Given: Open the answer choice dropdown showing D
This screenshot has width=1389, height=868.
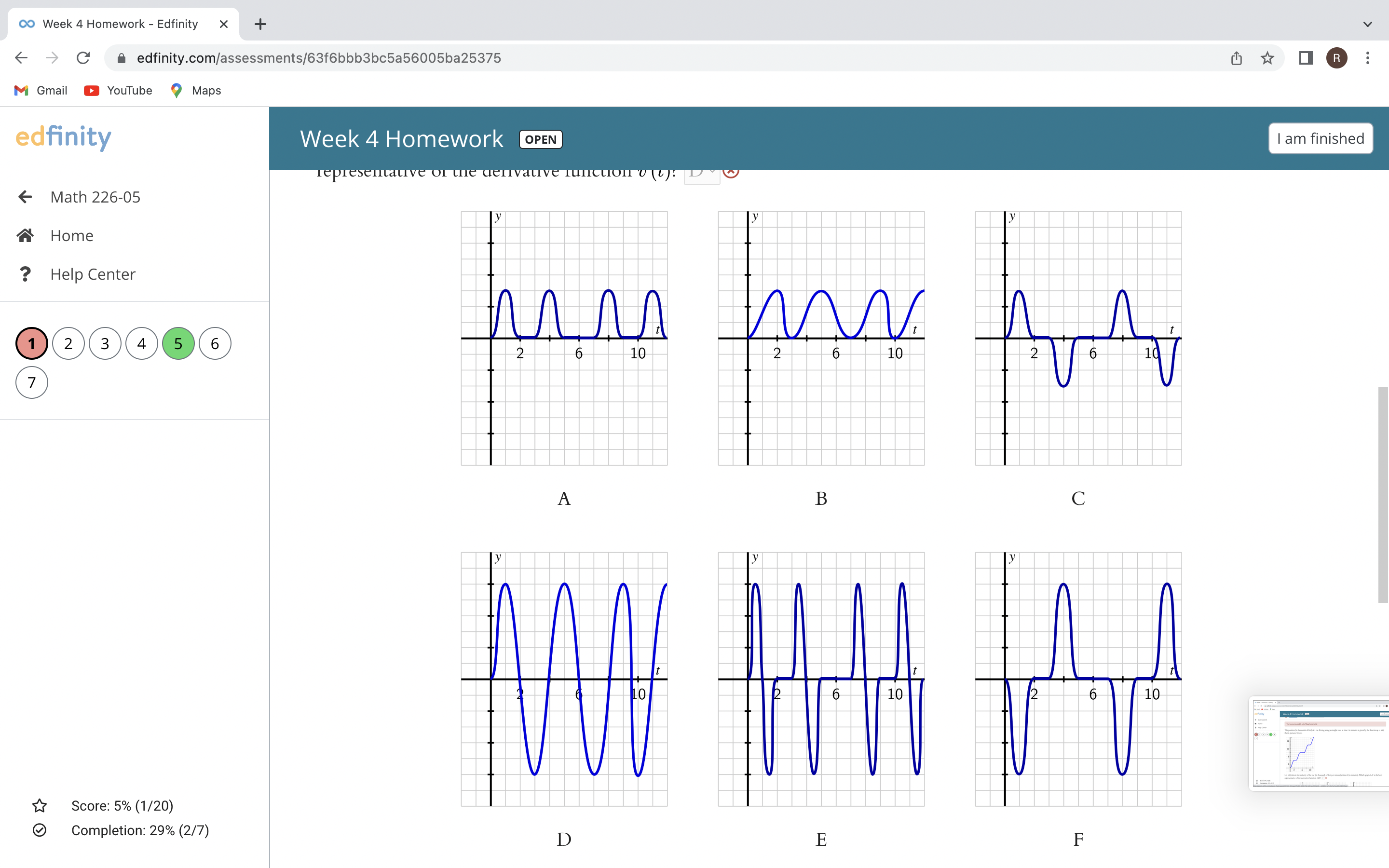Looking at the screenshot, I should pyautogui.click(x=700, y=172).
